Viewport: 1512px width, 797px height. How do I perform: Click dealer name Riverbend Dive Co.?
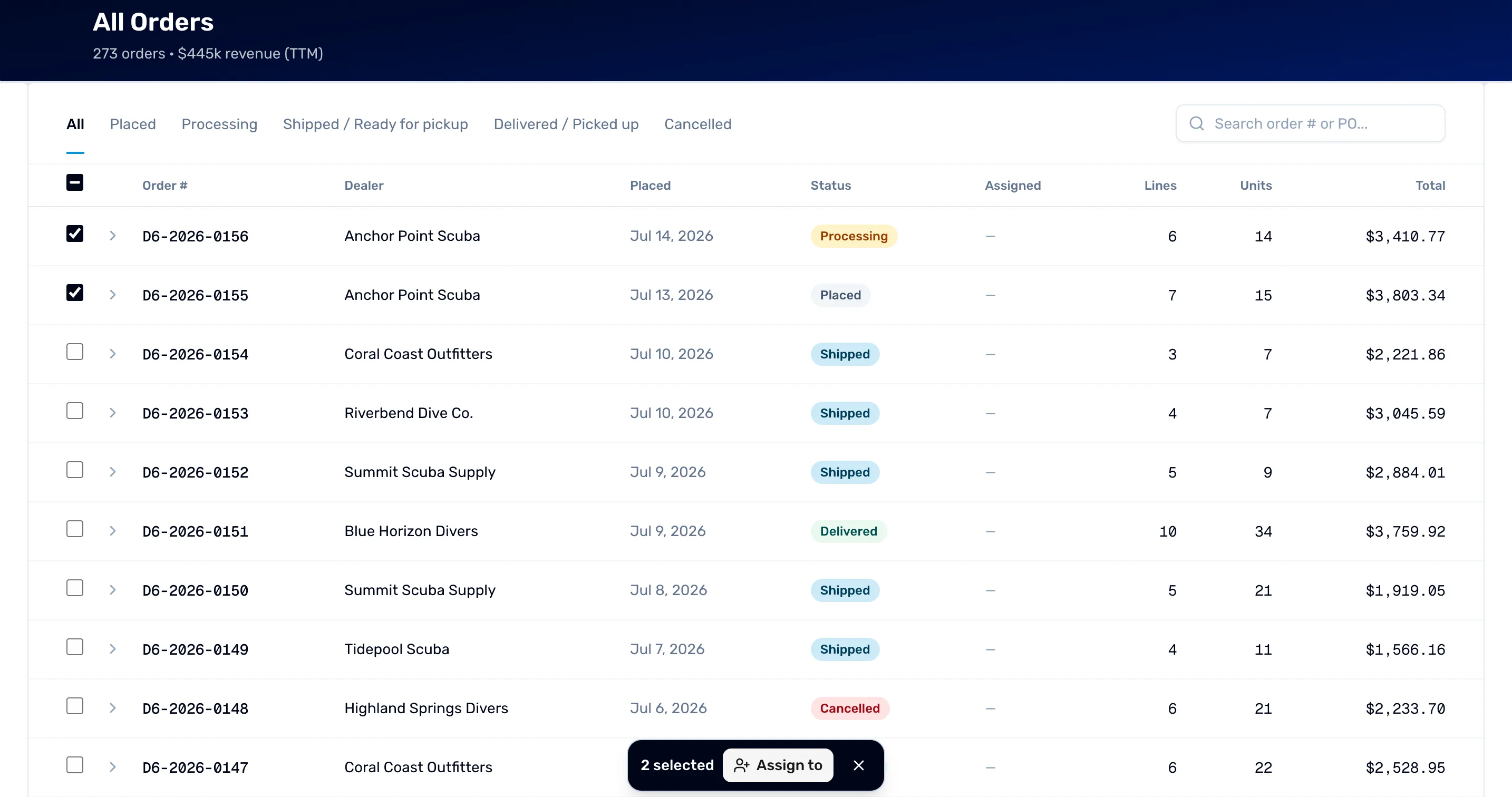[x=409, y=413]
